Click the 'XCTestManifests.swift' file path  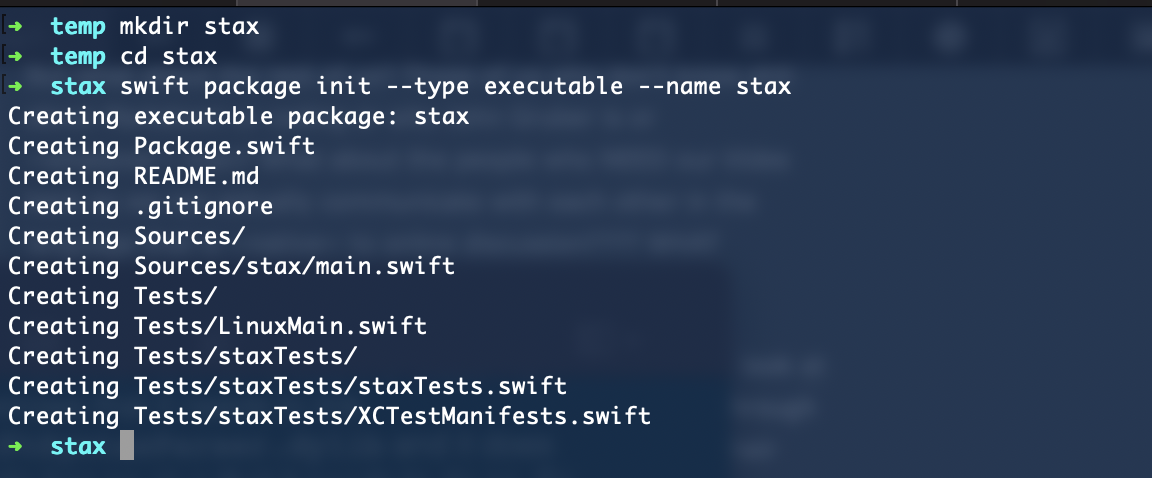[505, 416]
